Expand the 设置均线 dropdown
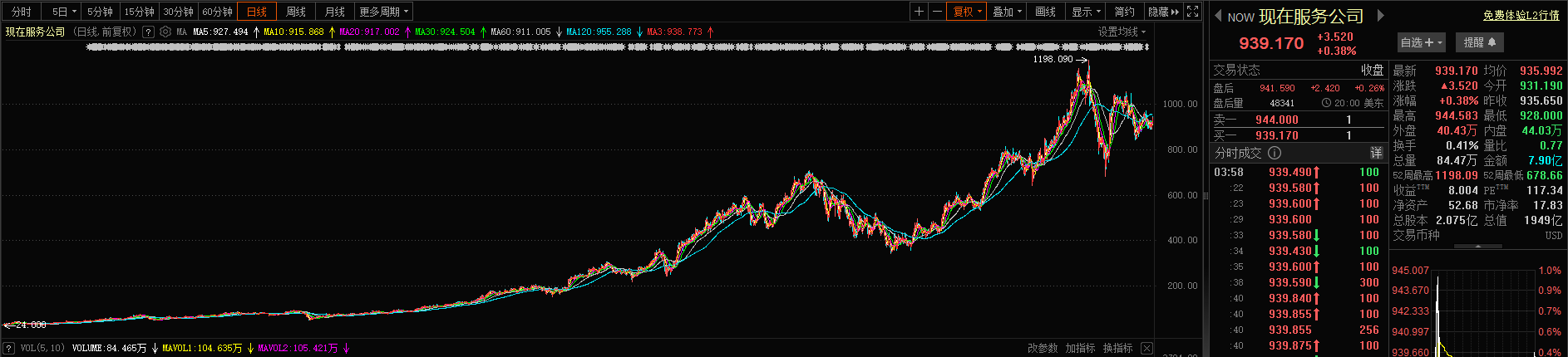 click(1122, 32)
